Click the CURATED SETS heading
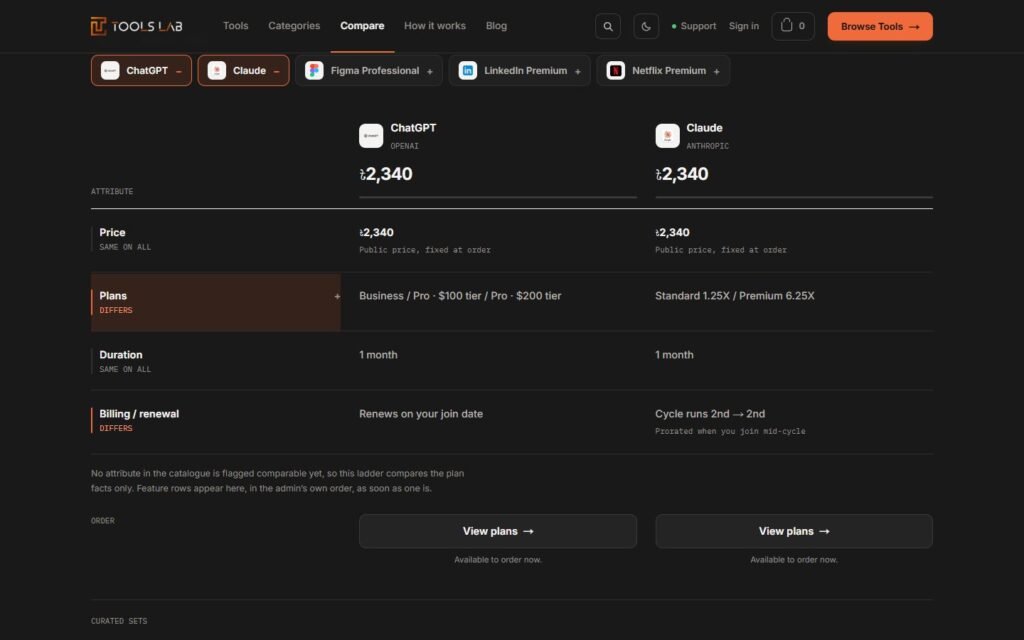The width and height of the screenshot is (1024, 640). click(119, 621)
